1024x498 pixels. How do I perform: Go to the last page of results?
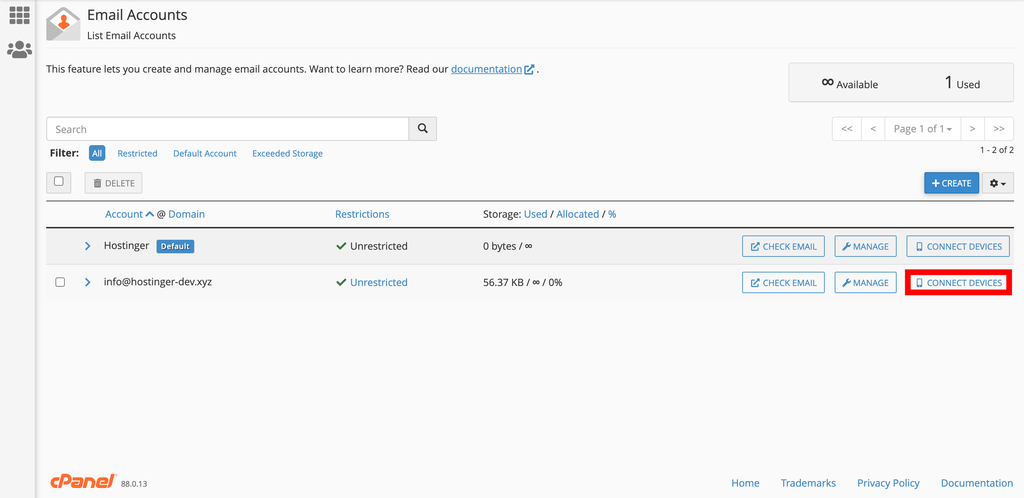pyautogui.click(x=999, y=129)
